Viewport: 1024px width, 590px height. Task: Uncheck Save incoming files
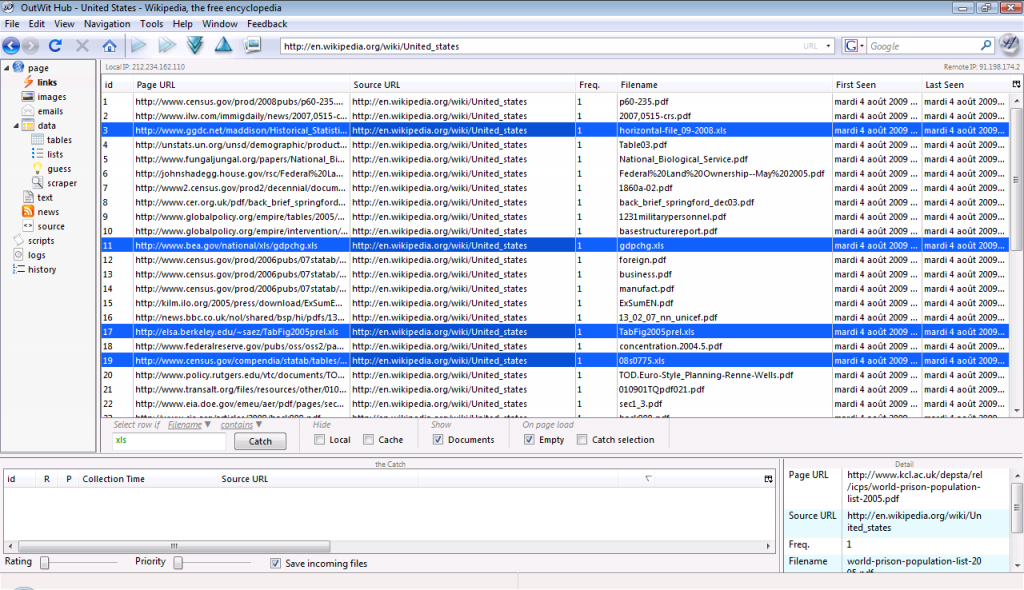click(x=276, y=562)
